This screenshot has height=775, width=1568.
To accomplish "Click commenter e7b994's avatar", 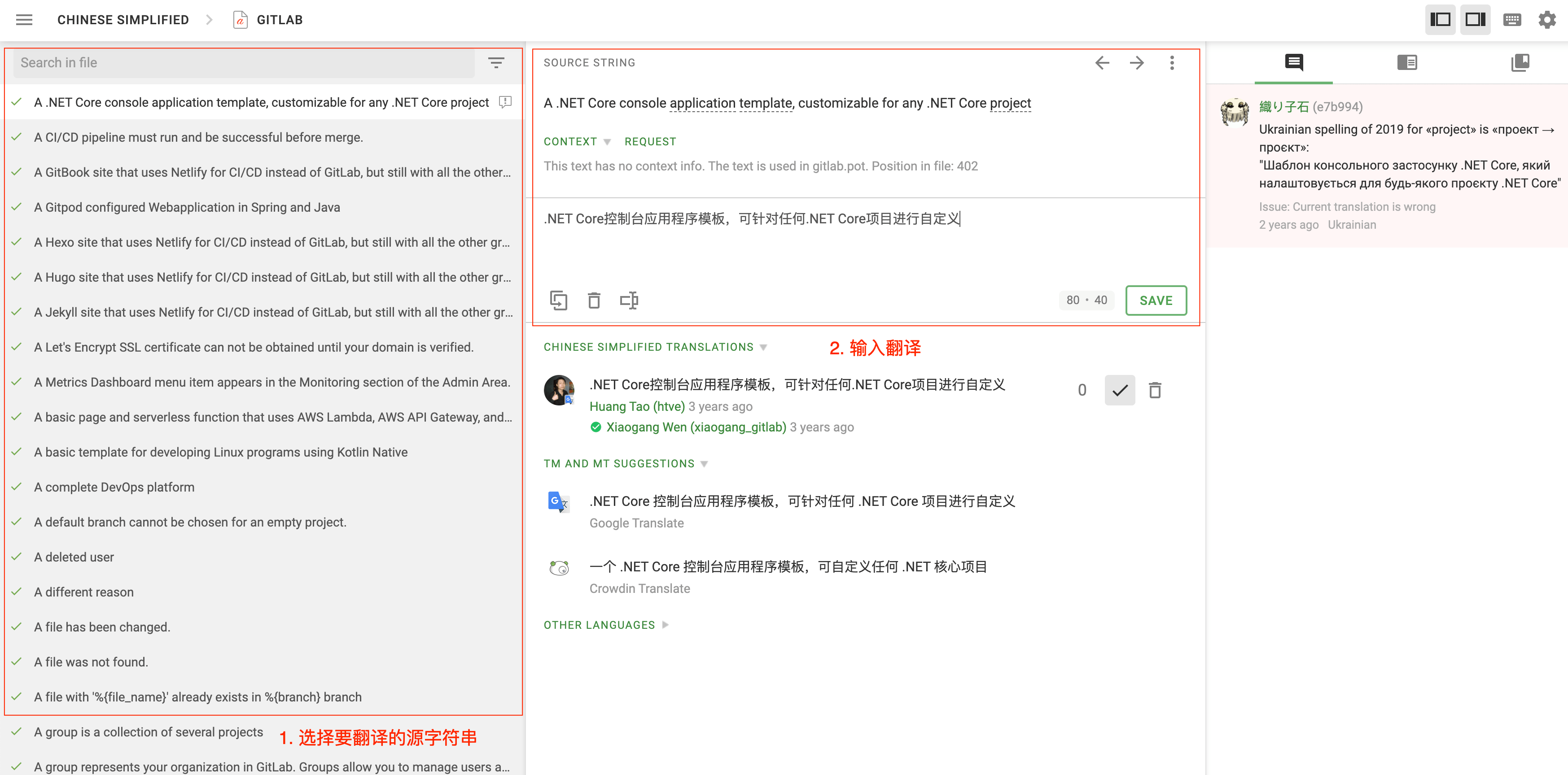I will [1235, 113].
